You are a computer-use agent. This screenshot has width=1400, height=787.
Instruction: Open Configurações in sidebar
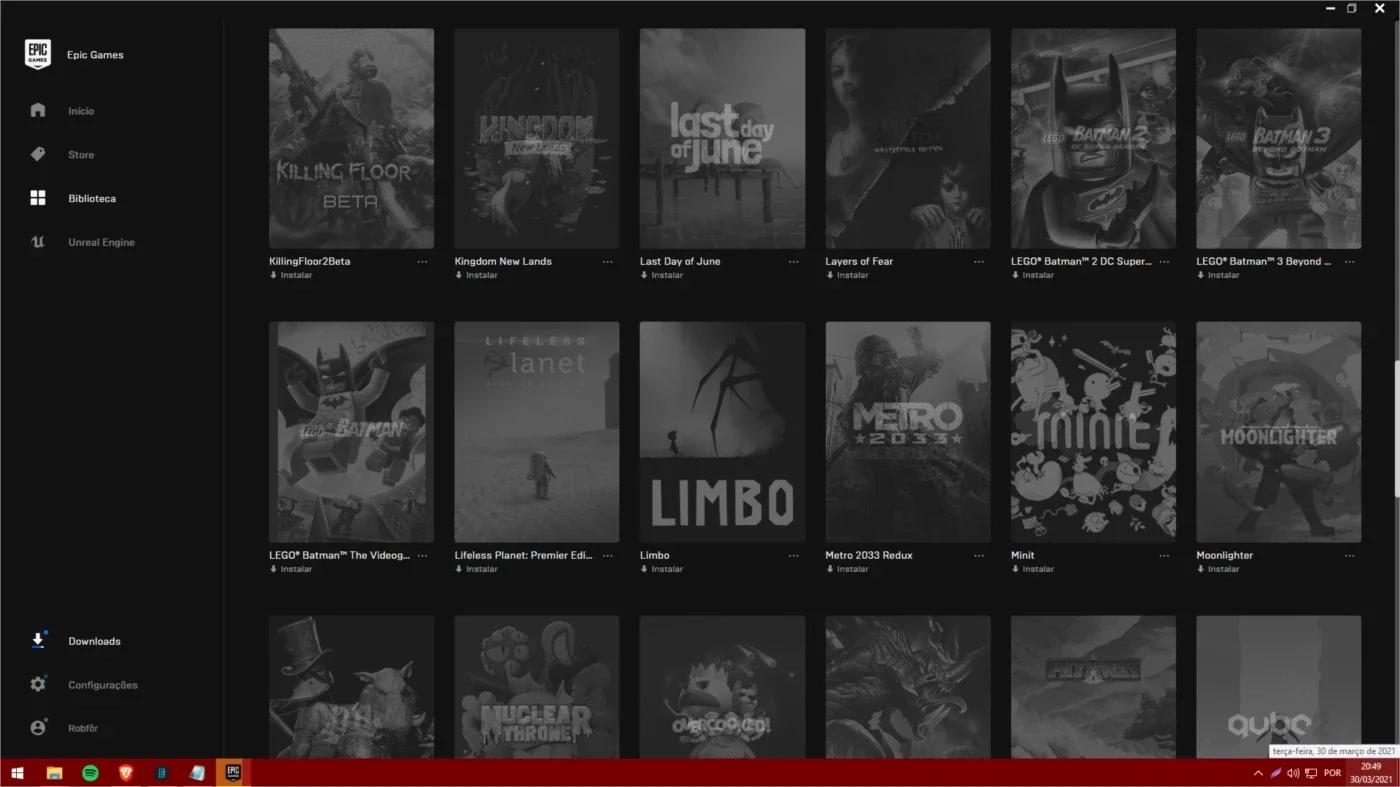[103, 685]
